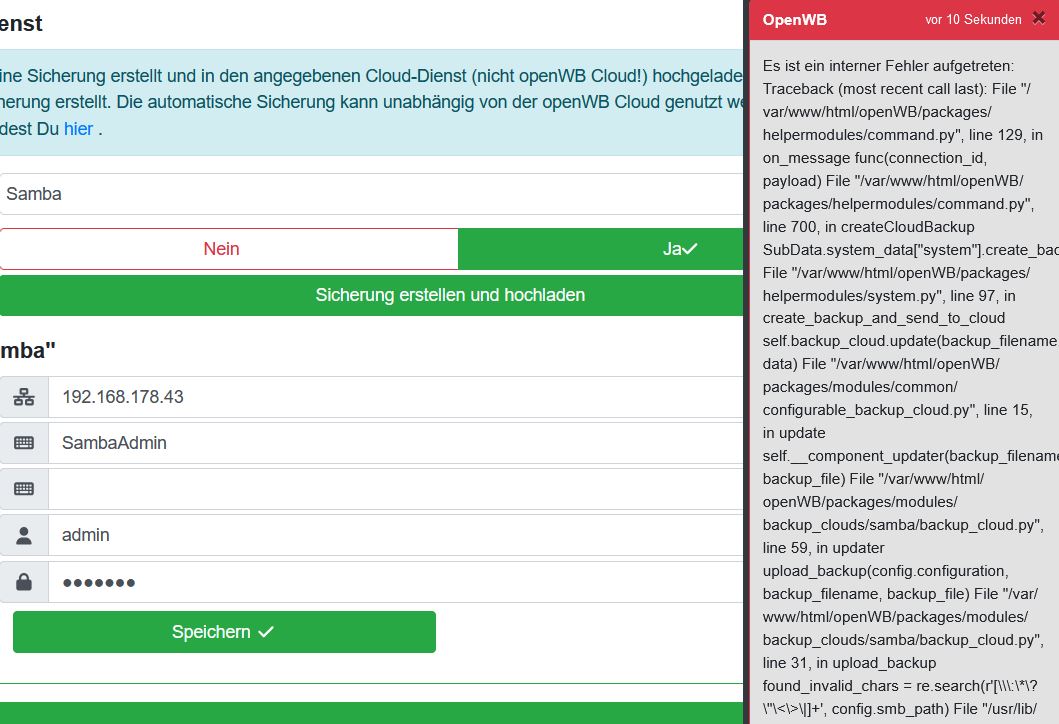This screenshot has height=724, width=1059.
Task: Click the empty path input field
Action: click(x=396, y=489)
